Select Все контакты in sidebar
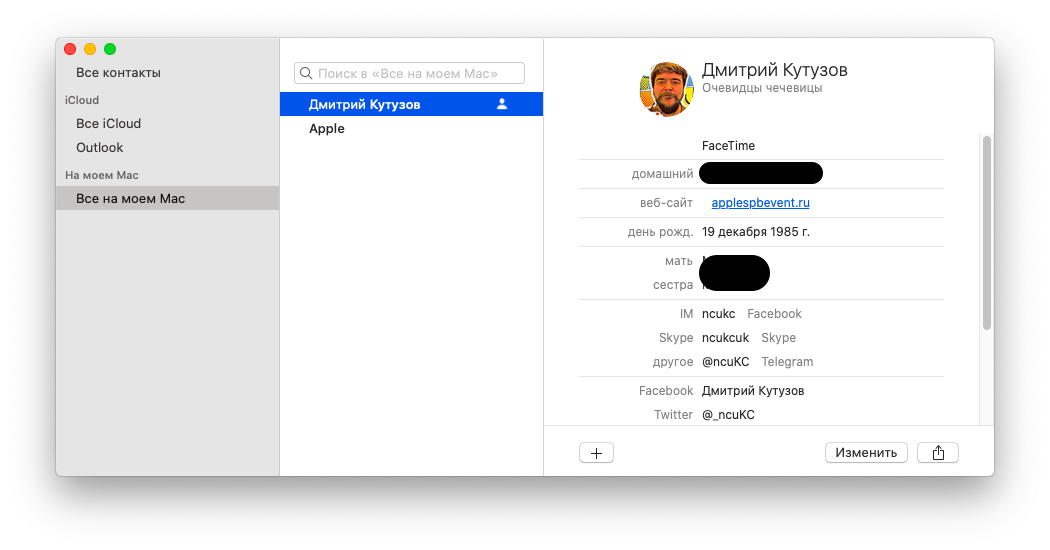Screen dimensions: 1050x550 (118, 72)
